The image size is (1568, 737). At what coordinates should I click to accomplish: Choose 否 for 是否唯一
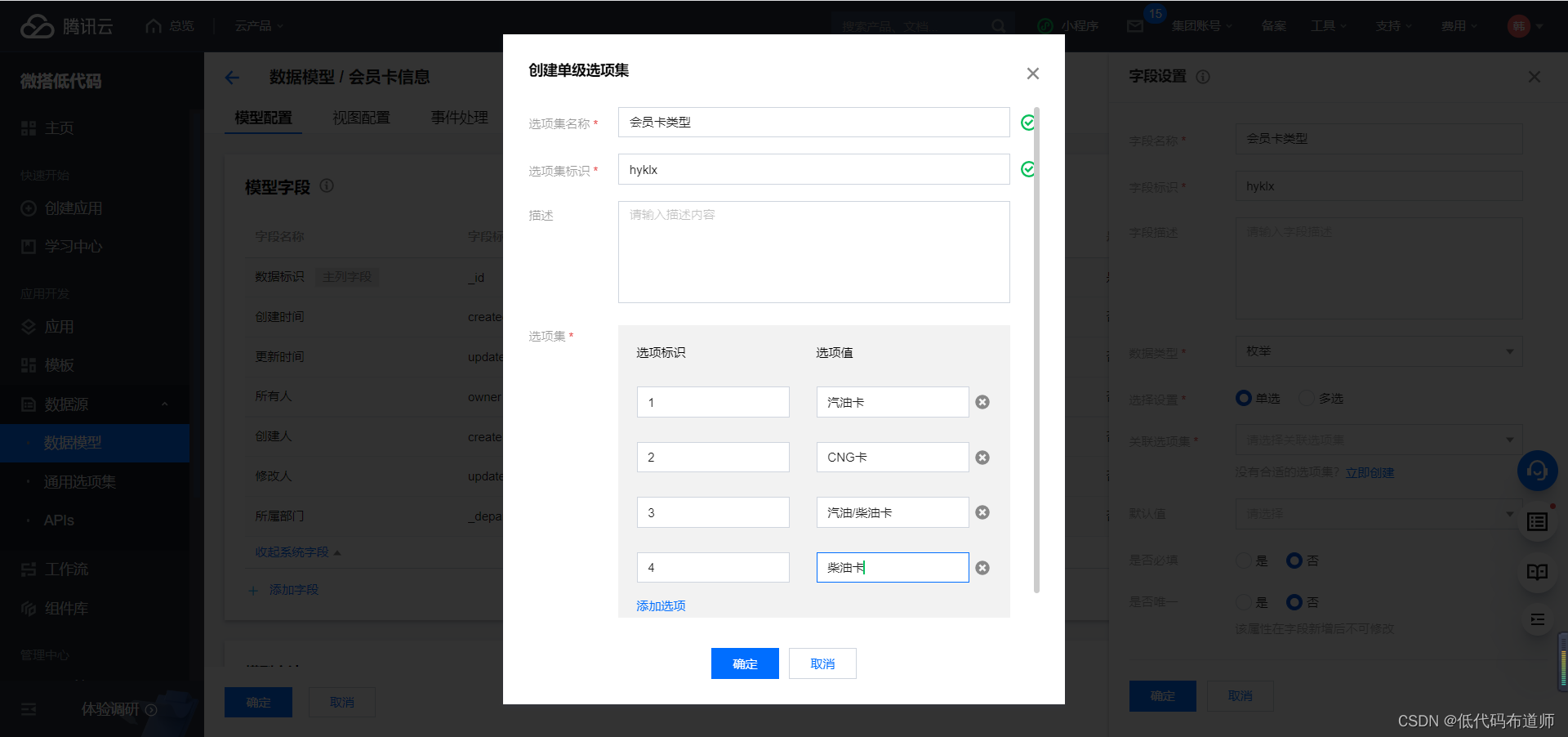tap(1294, 602)
